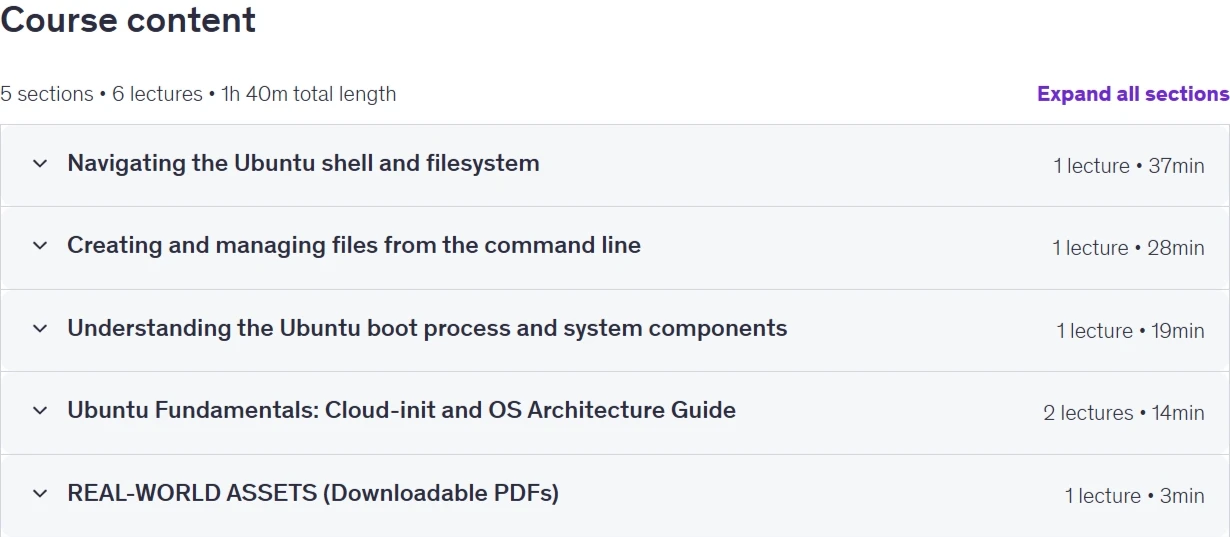Open section title REAL-WORLD ASSETS (Downloadable PDFs)
This screenshot has height=537, width=1230.
click(x=313, y=493)
